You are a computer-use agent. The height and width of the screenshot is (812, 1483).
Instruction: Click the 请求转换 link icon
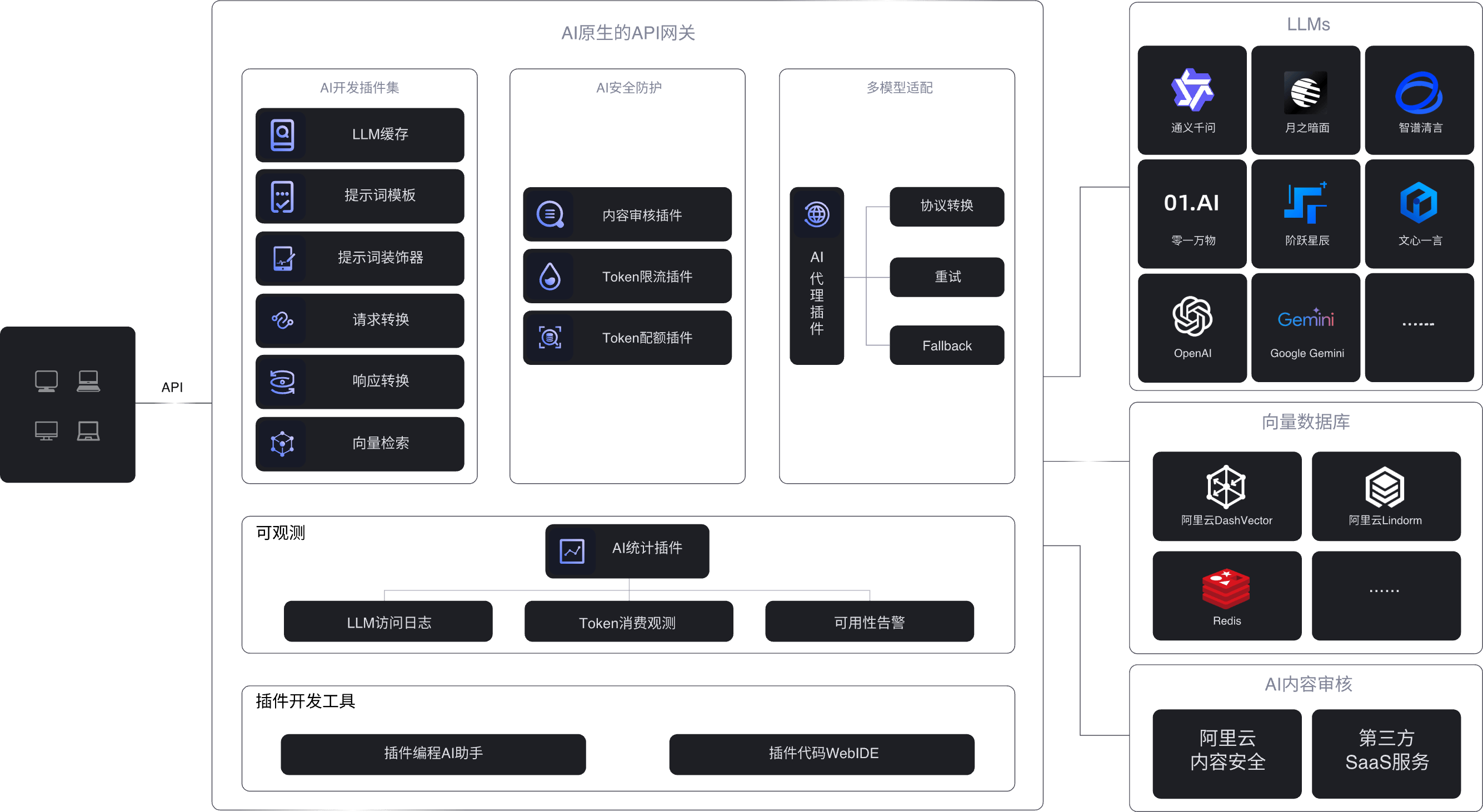[x=282, y=320]
